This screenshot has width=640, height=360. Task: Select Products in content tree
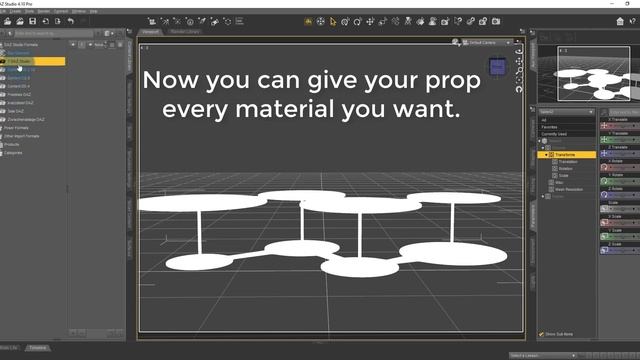point(11,144)
